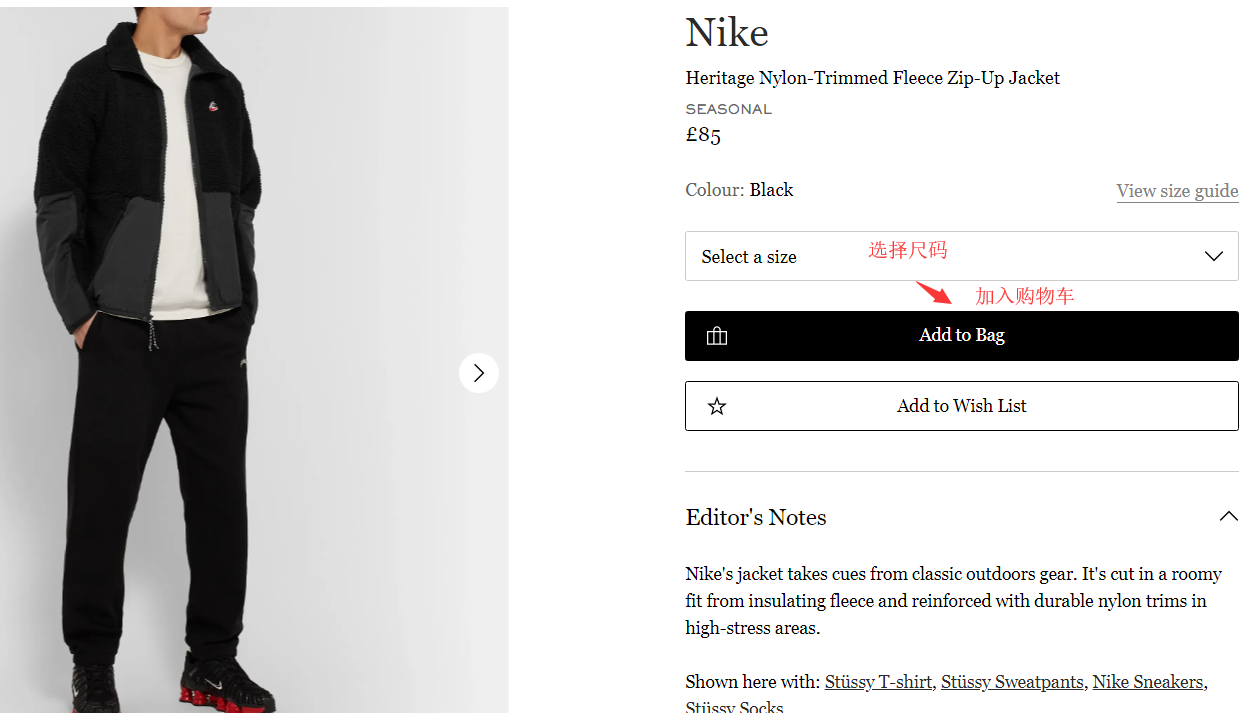Click the star icon for wish list

point(717,406)
